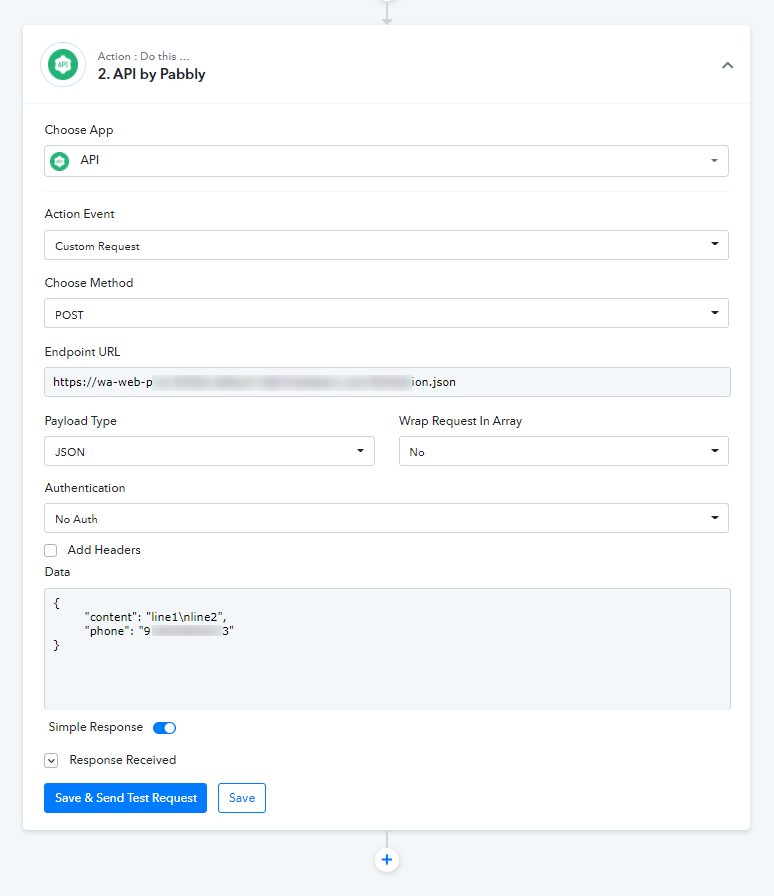The height and width of the screenshot is (896, 774).
Task: Click the green API icon in Choose App
Action: [59, 161]
